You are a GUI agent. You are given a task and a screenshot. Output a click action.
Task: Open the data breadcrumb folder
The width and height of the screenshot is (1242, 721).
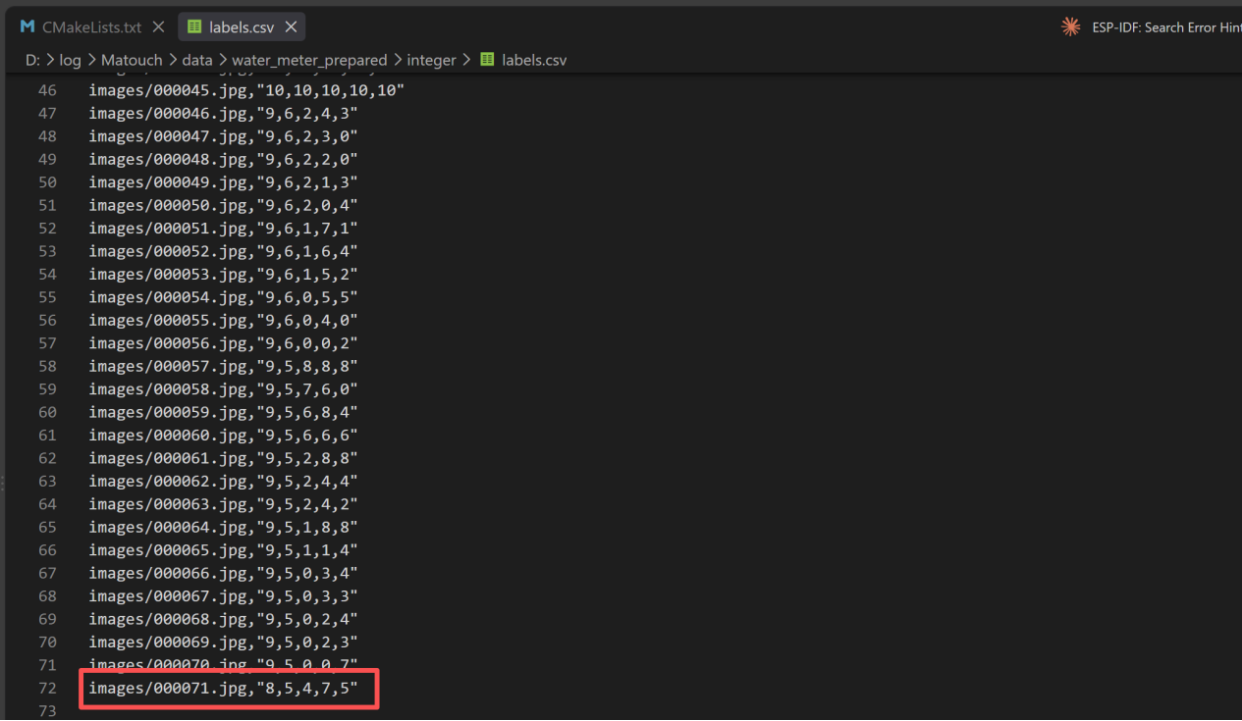point(197,60)
